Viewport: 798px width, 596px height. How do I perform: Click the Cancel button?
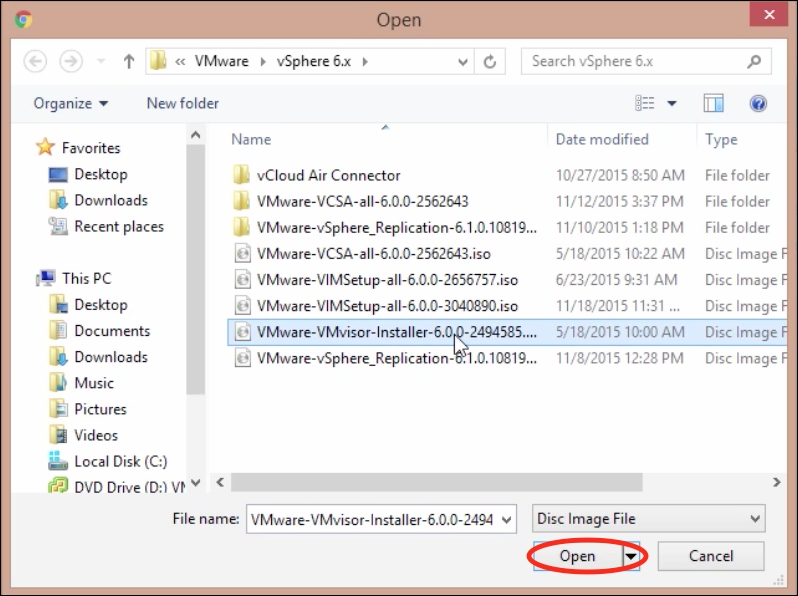[x=710, y=556]
